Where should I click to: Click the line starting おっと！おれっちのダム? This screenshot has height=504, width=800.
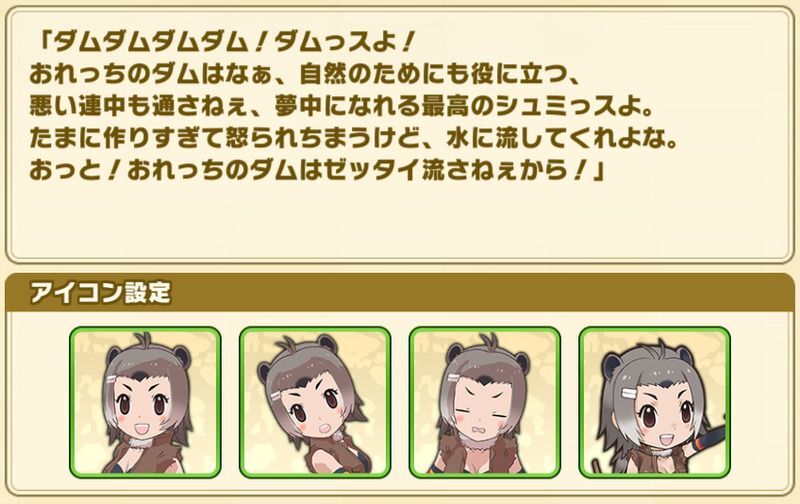tap(317, 171)
